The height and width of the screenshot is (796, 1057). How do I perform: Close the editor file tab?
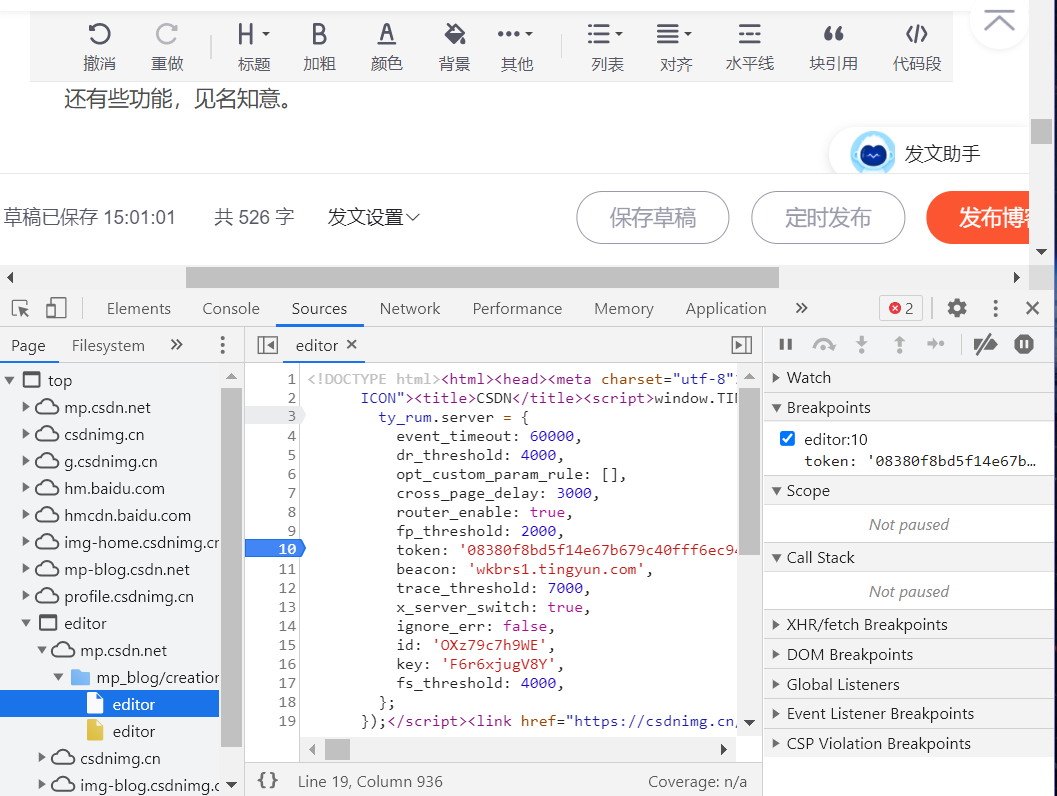pyautogui.click(x=351, y=344)
